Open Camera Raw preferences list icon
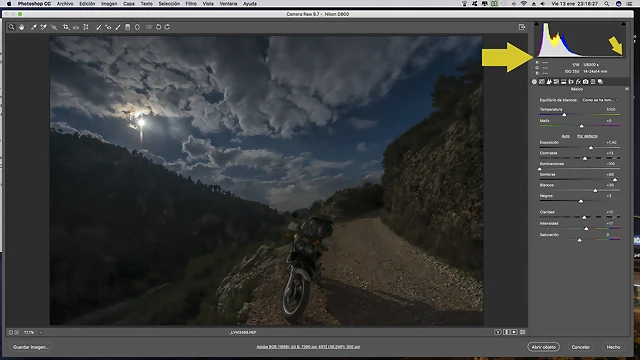 pos(149,27)
